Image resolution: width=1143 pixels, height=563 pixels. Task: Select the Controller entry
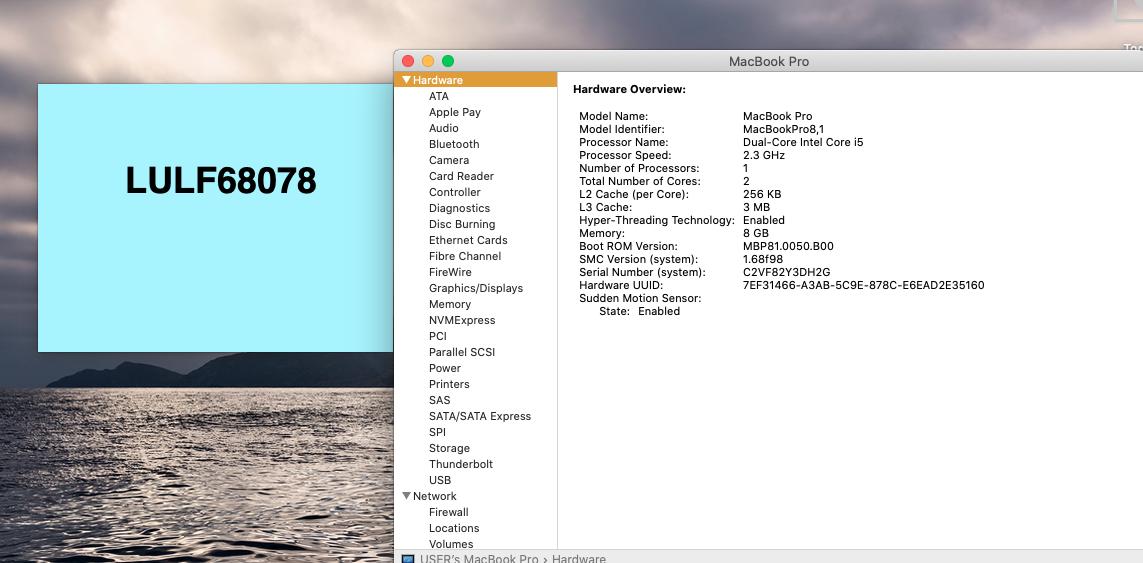click(x=455, y=193)
